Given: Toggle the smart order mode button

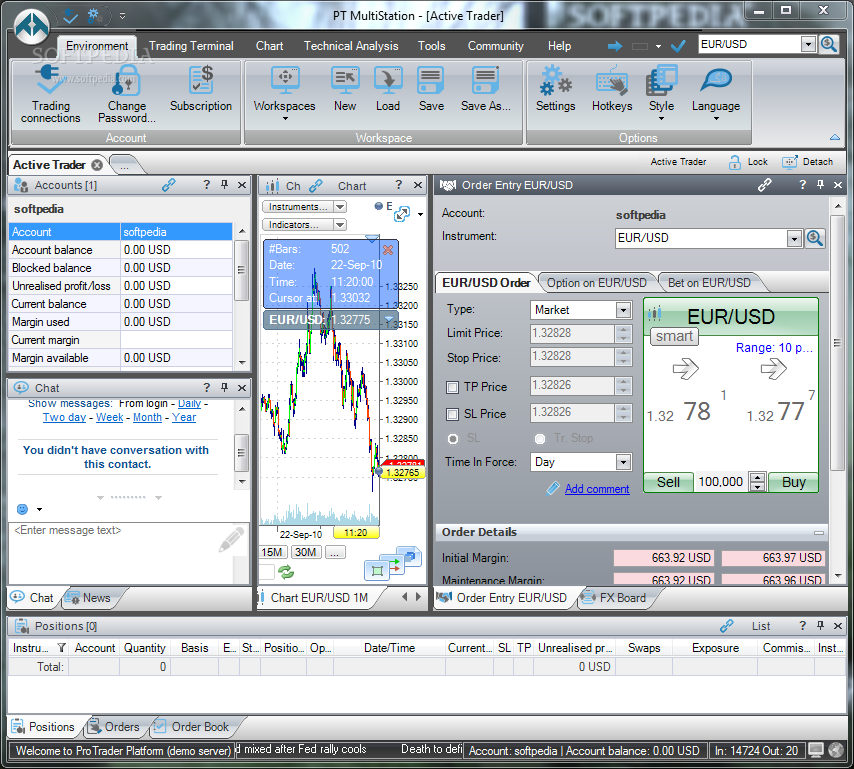Looking at the screenshot, I should 674,337.
